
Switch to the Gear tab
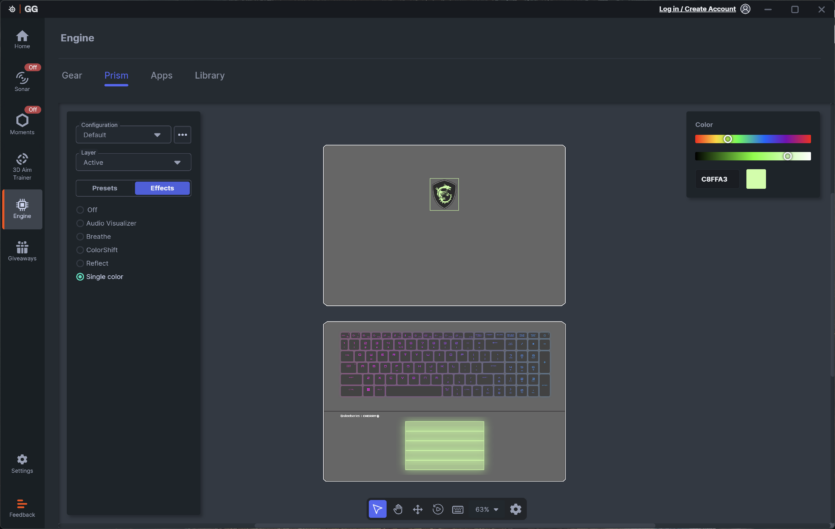(72, 76)
